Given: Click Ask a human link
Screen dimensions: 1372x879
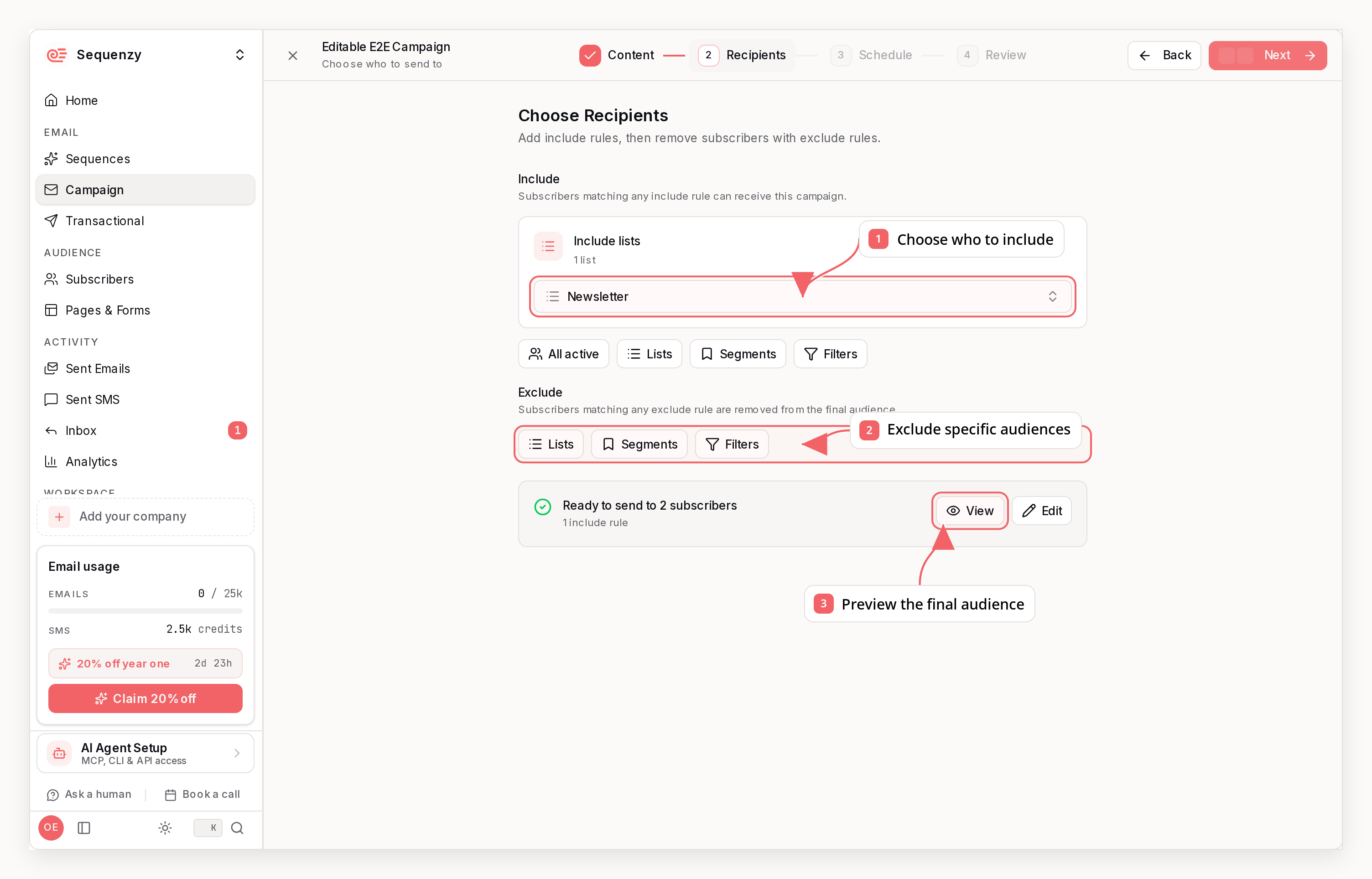Looking at the screenshot, I should coord(89,795).
